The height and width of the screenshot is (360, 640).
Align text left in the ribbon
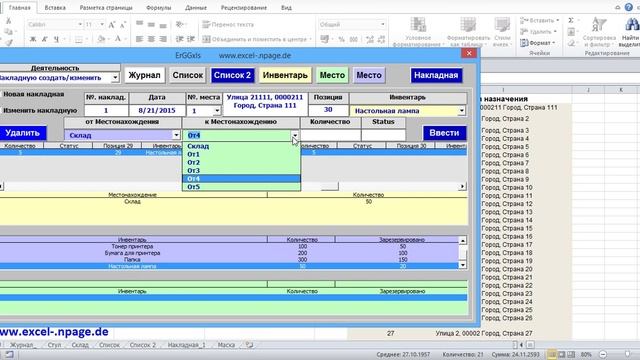139,39
